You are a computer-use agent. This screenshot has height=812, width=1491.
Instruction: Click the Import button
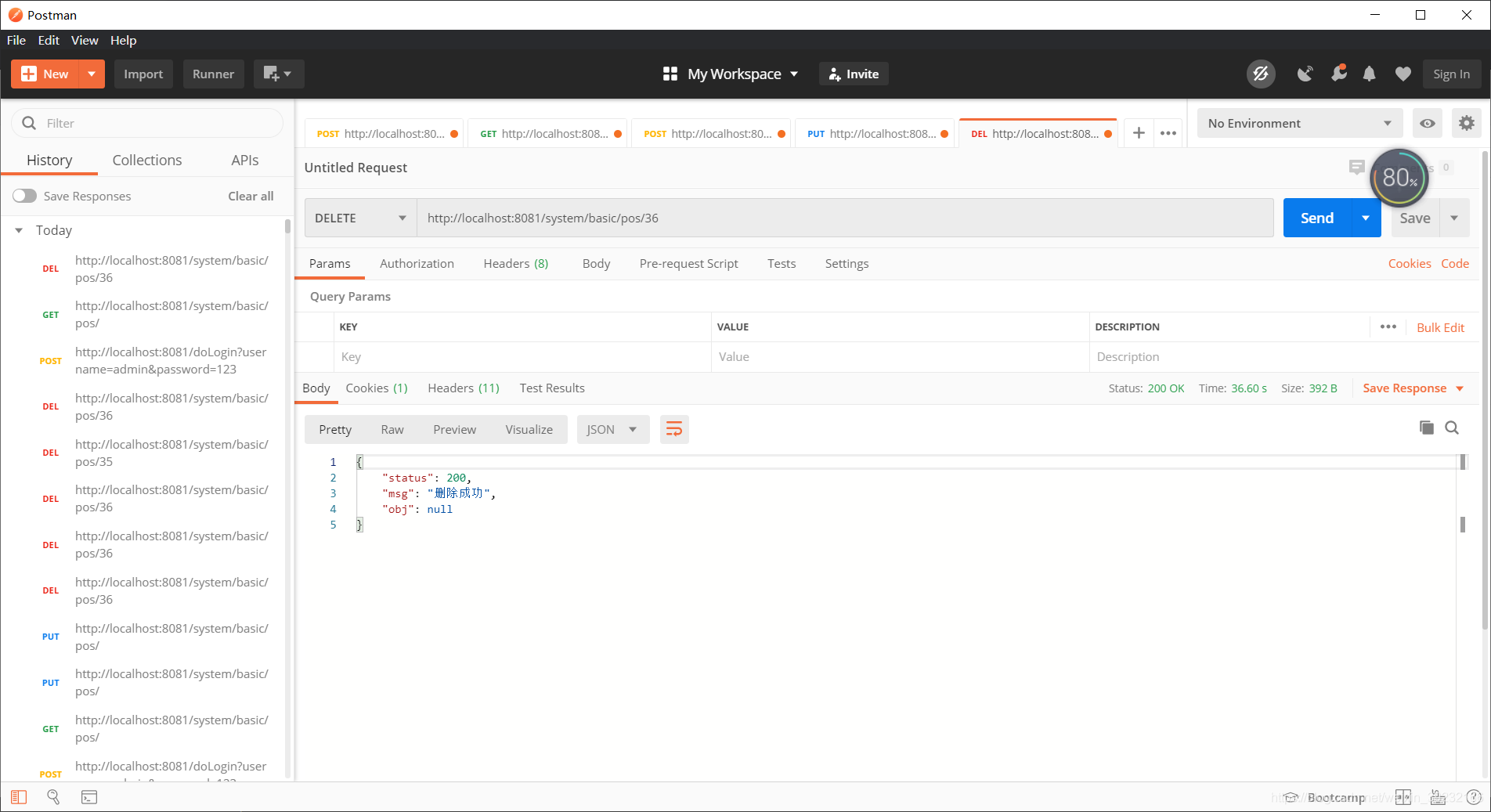pos(143,74)
